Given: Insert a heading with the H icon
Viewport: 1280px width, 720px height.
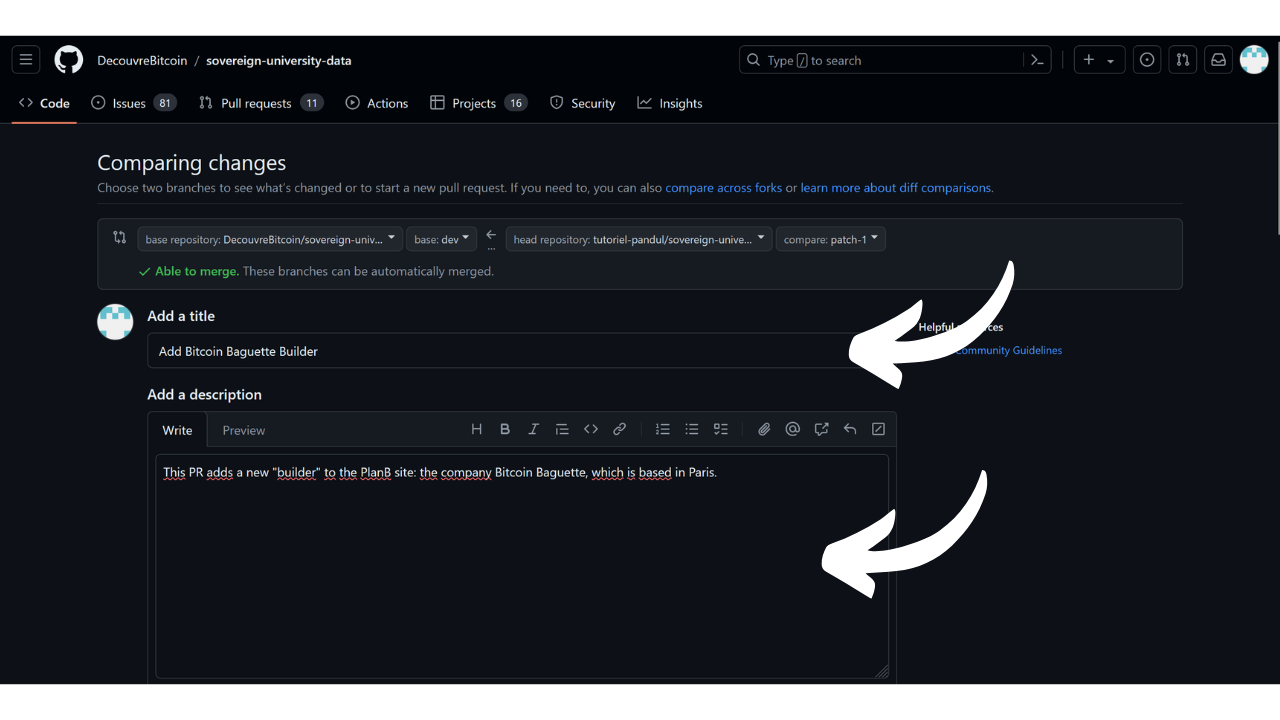Looking at the screenshot, I should pos(476,429).
